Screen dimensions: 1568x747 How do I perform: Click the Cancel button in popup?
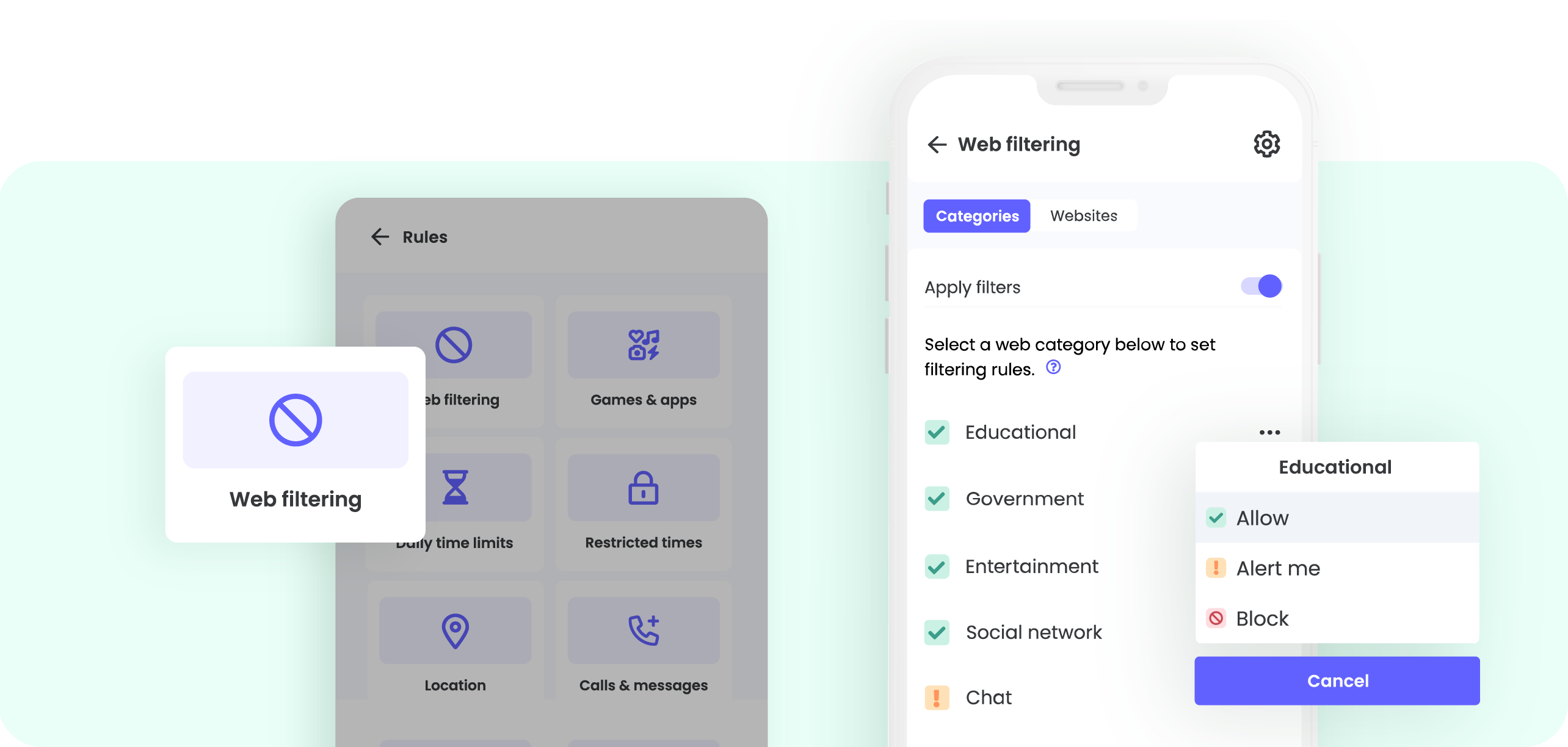click(1337, 680)
